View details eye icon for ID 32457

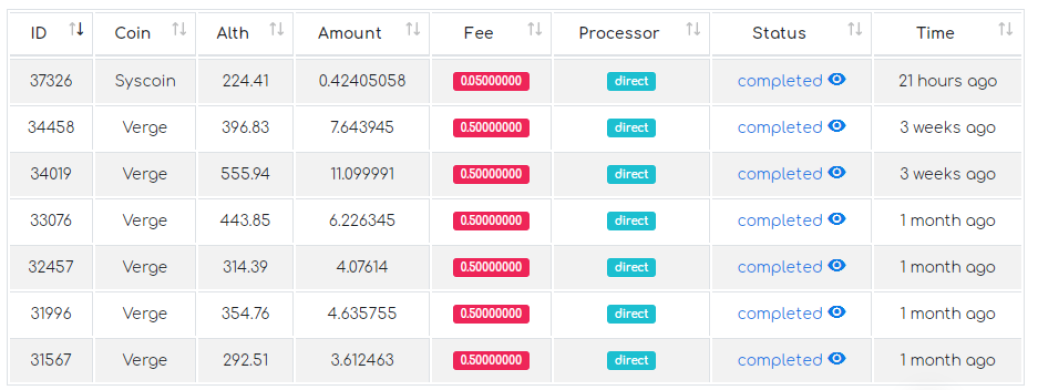pyautogui.click(x=837, y=266)
